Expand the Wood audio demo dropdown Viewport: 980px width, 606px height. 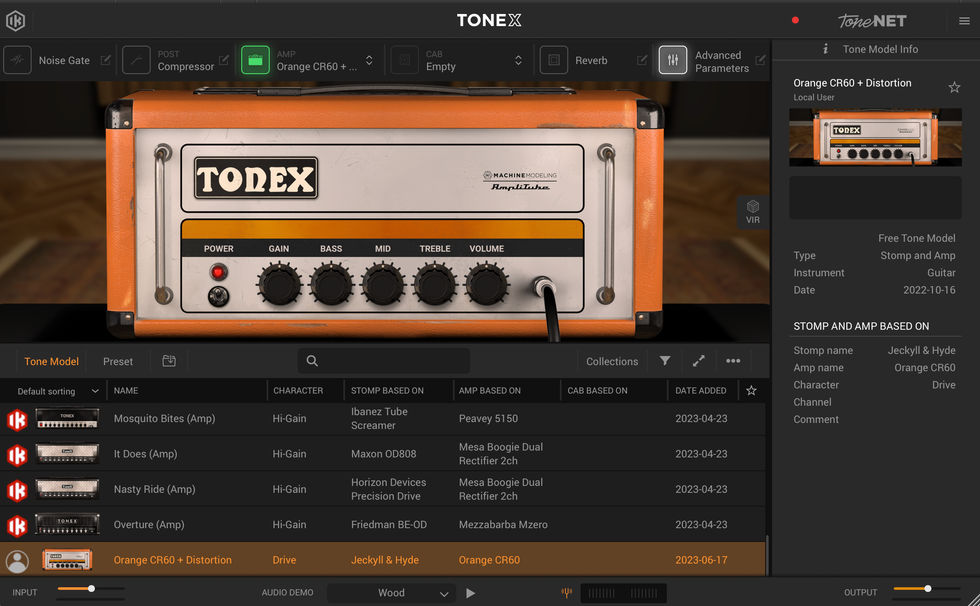391,593
